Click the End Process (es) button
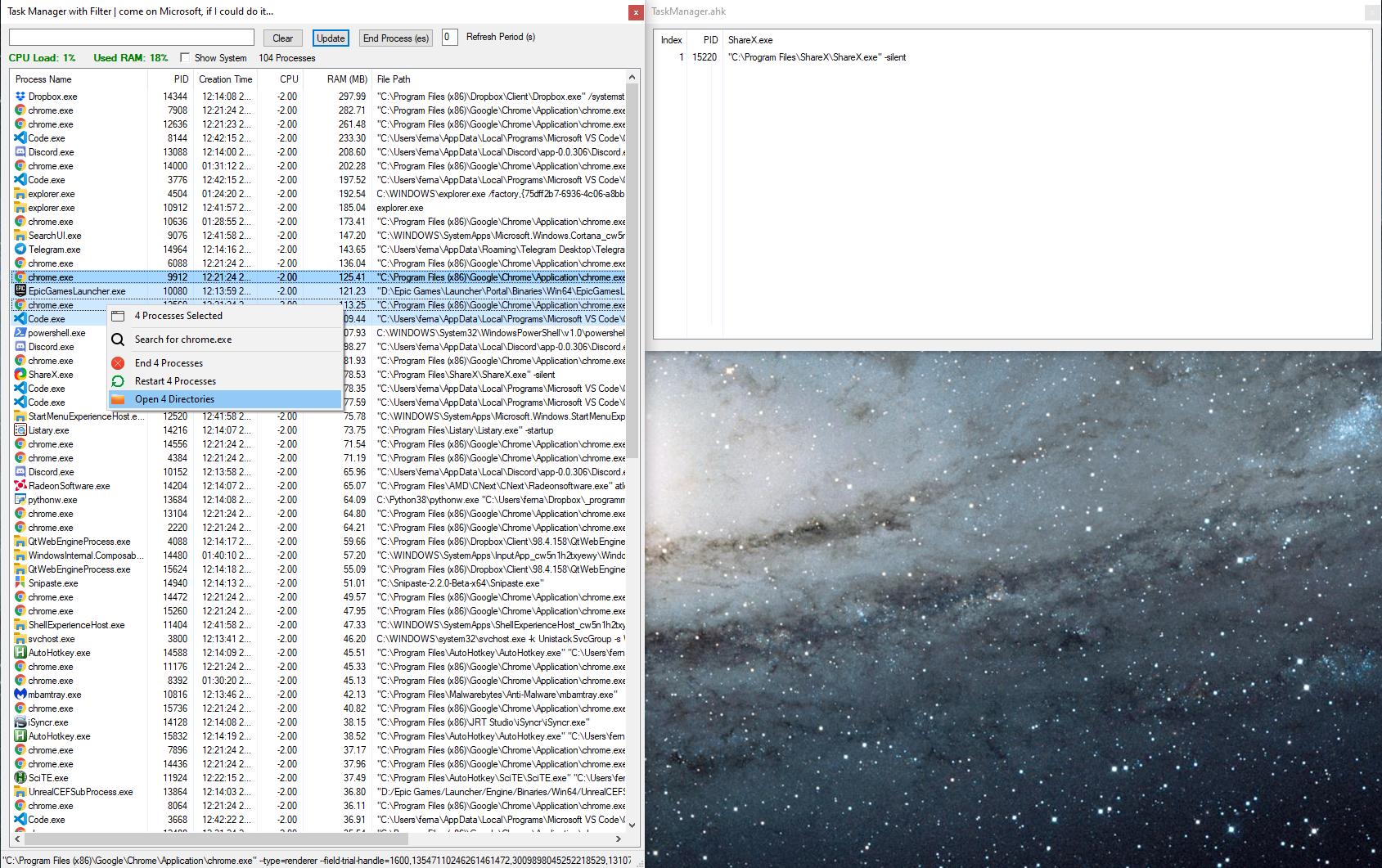The height and width of the screenshot is (868, 1382). pos(396,38)
